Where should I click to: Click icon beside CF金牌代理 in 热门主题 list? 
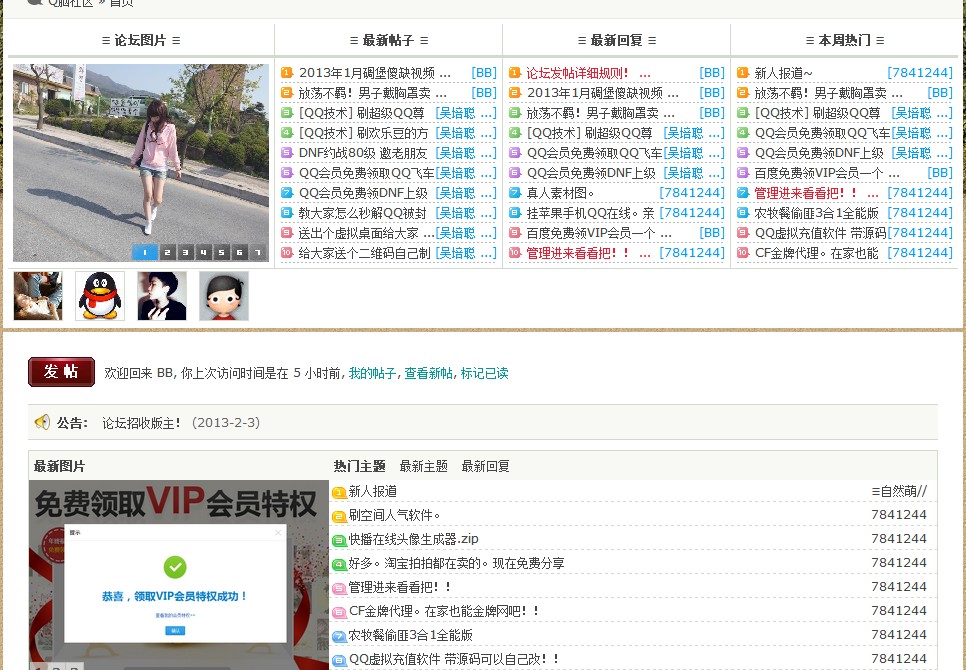[x=339, y=611]
